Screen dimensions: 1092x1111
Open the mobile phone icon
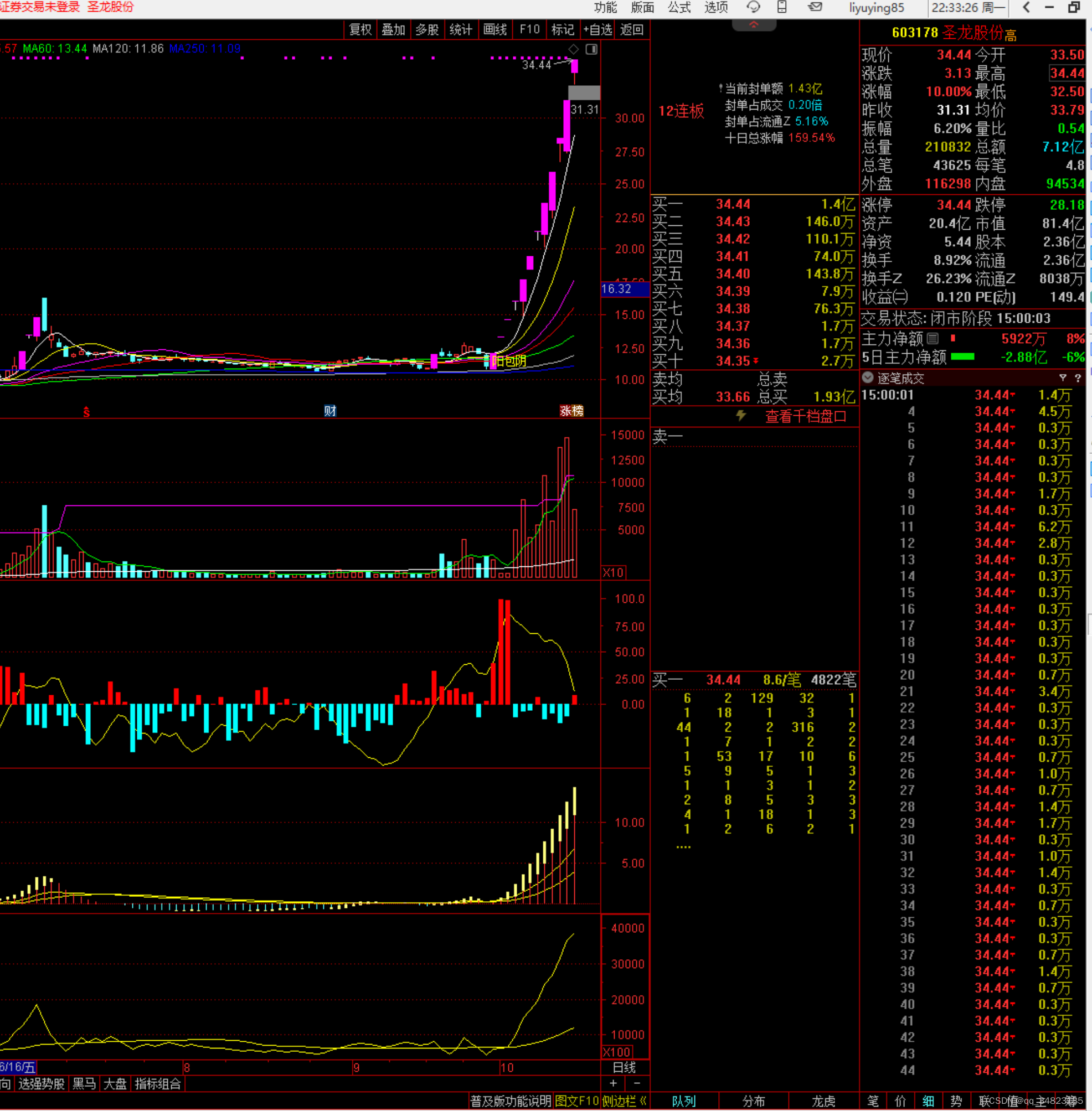pyautogui.click(x=782, y=7)
